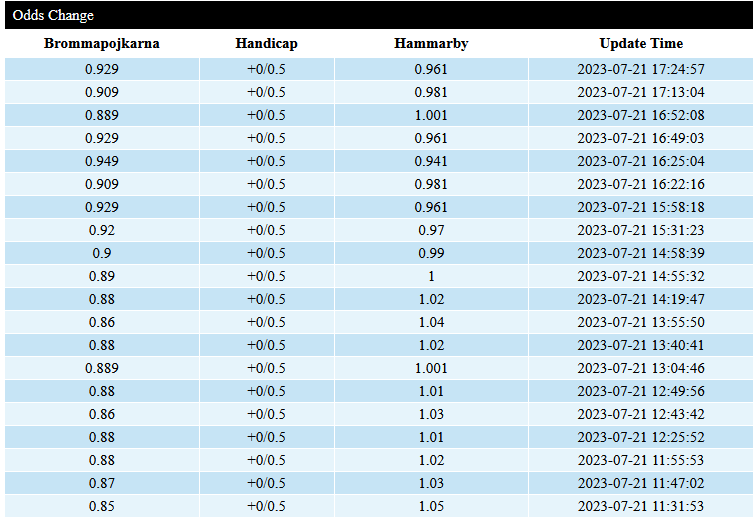Select Hammarby odds 1.05

[x=431, y=506]
